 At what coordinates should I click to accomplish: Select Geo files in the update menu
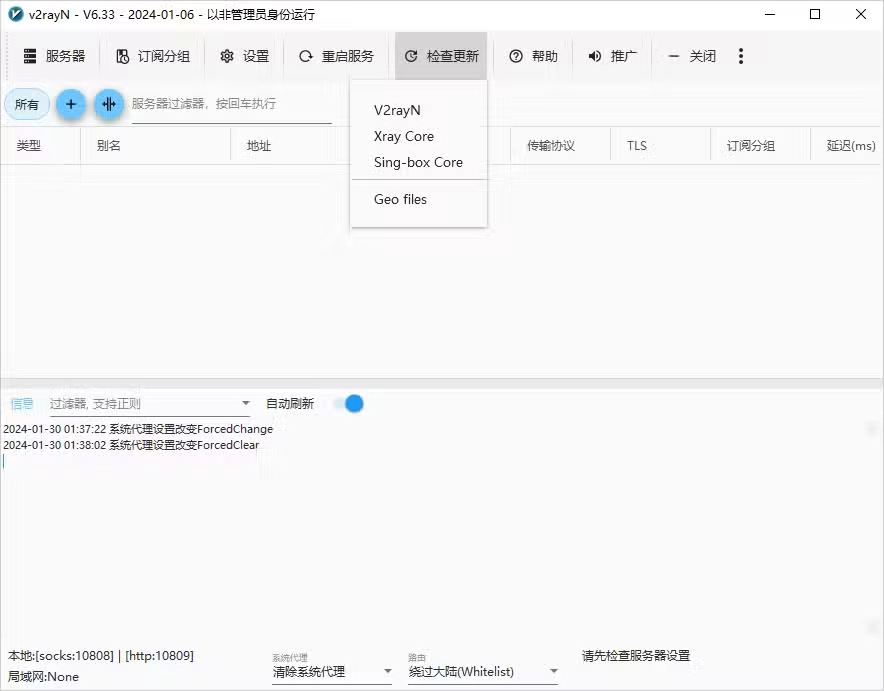400,199
